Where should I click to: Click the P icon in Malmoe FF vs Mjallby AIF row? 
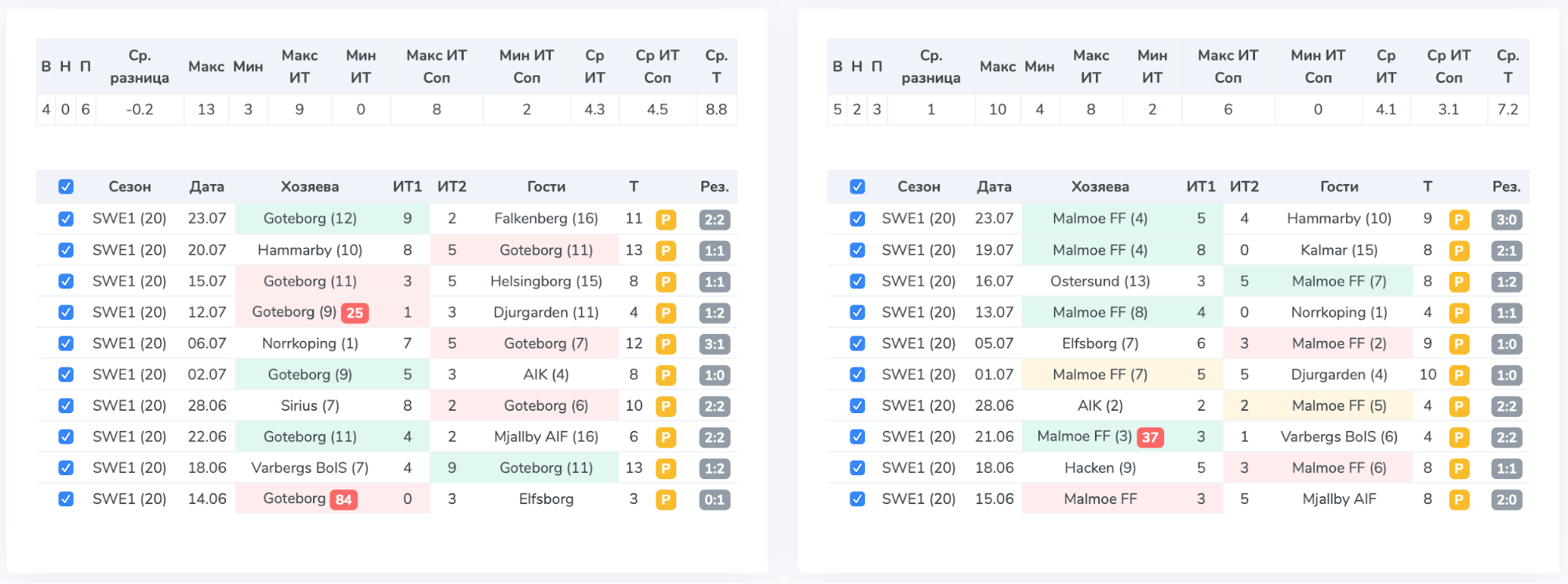coord(1459,499)
